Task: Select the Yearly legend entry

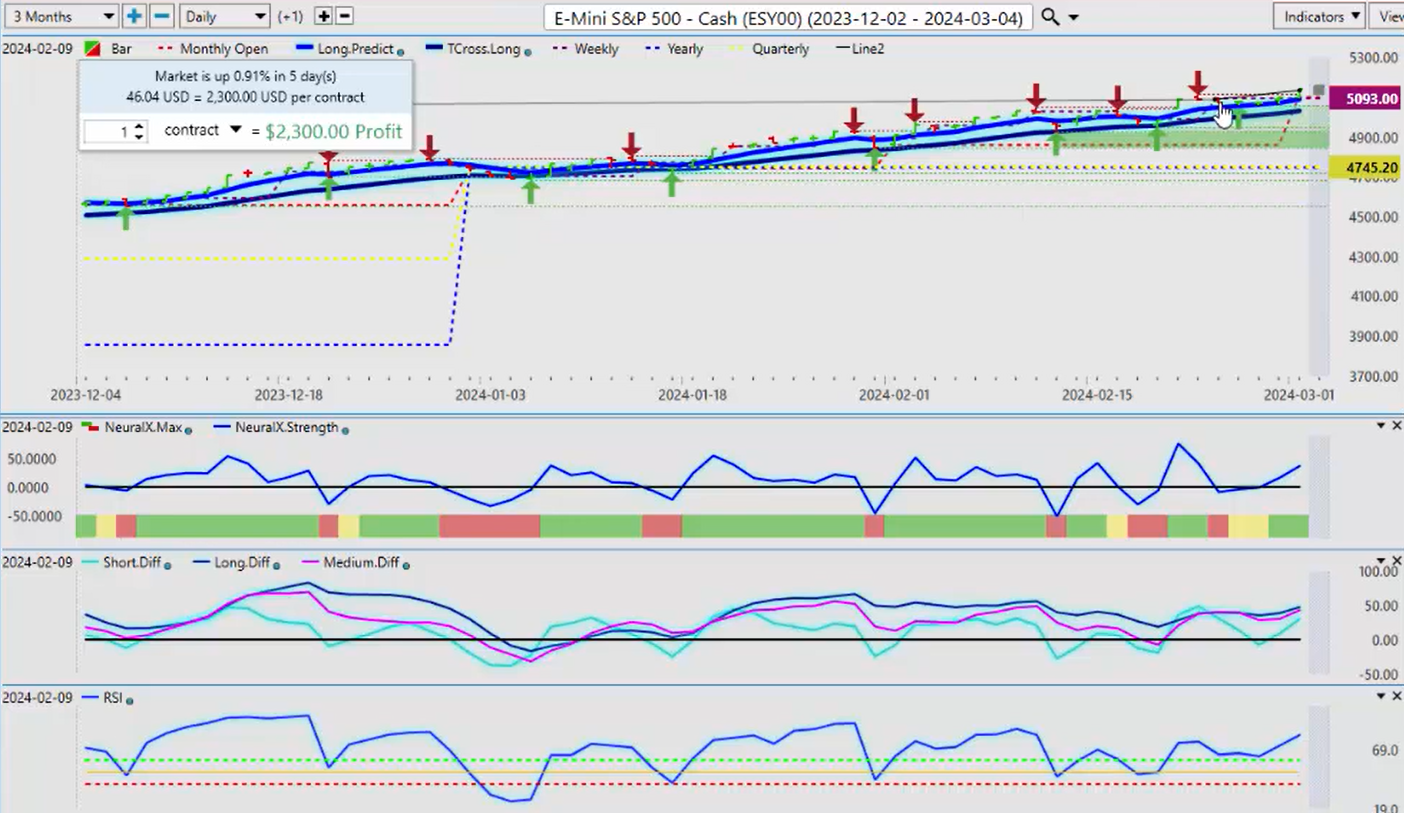Action: [673, 49]
